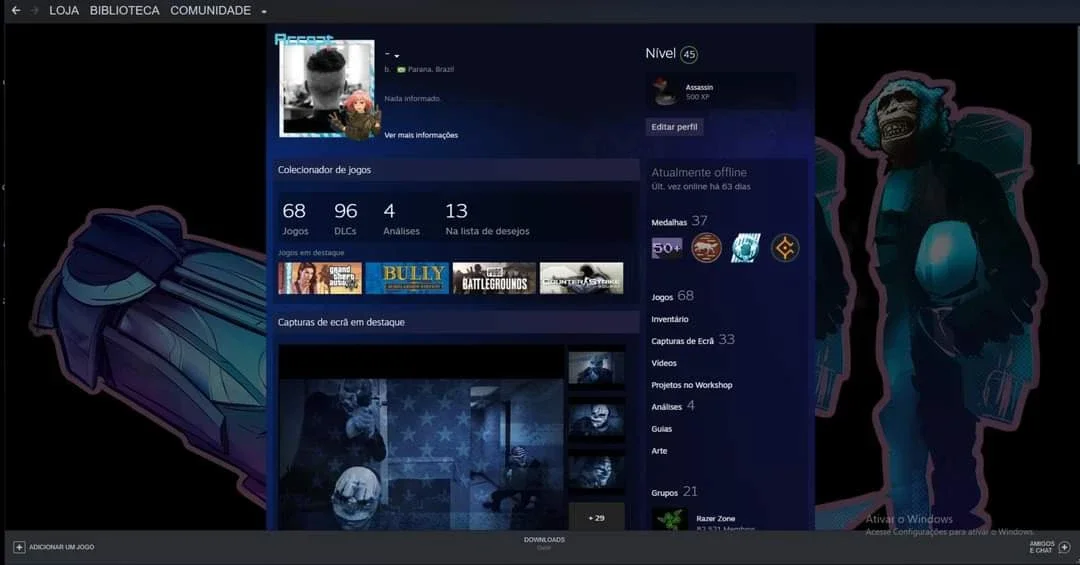Open the Grand Theft Auto V game banner

click(320, 278)
